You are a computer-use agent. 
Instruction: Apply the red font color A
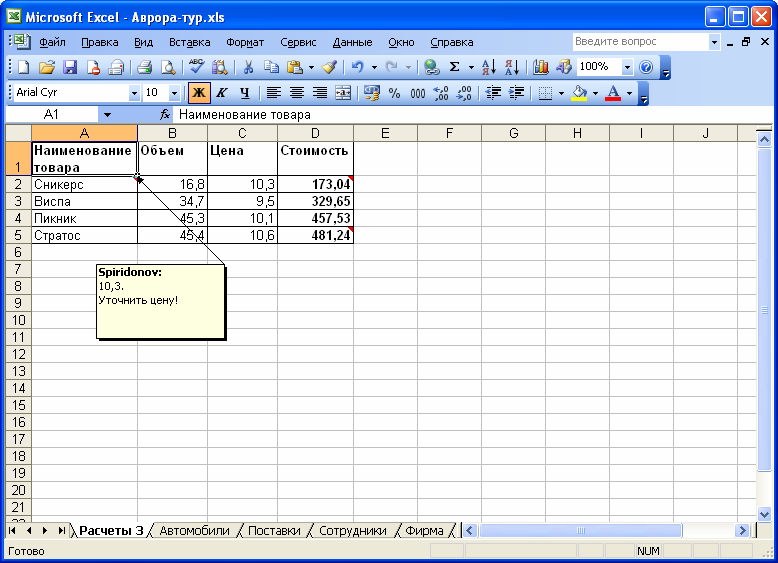point(613,93)
